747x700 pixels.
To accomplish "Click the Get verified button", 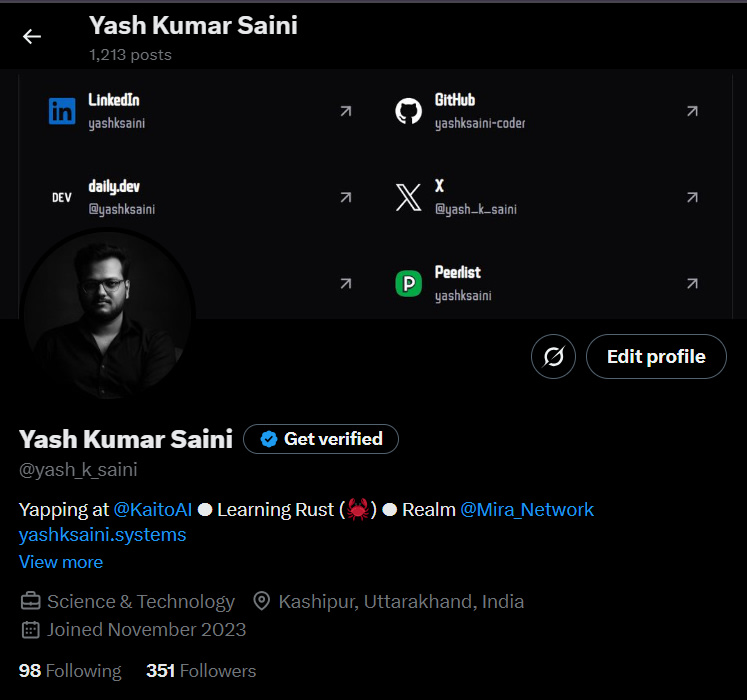I will (x=321, y=439).
